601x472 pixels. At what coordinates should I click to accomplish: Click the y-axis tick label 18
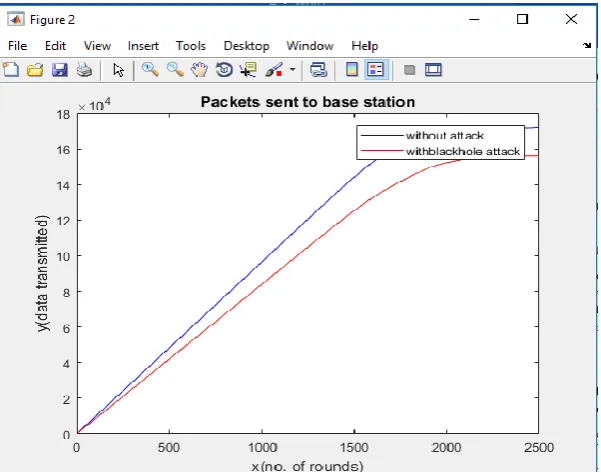(64, 114)
